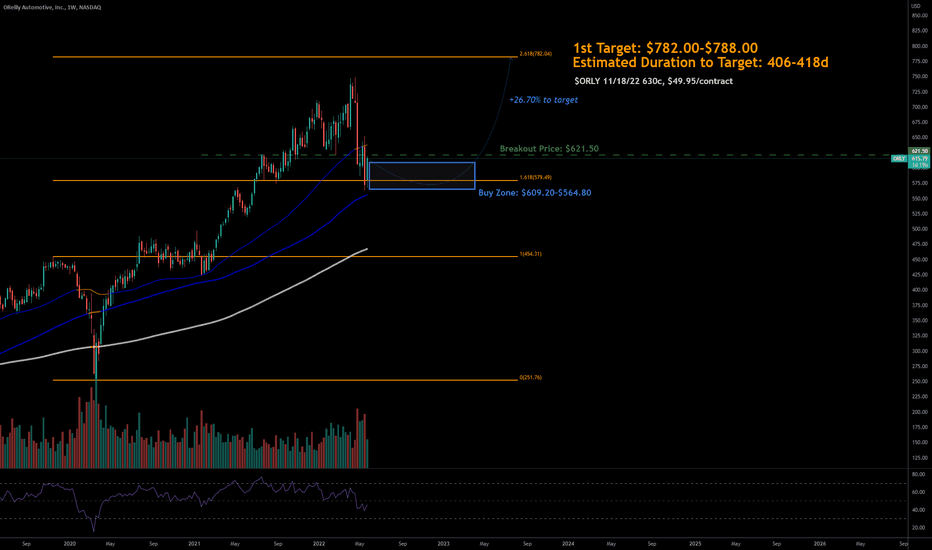Click the ORLY symbol tag on price scale
Screen dimensions: 932x550
tap(899, 159)
